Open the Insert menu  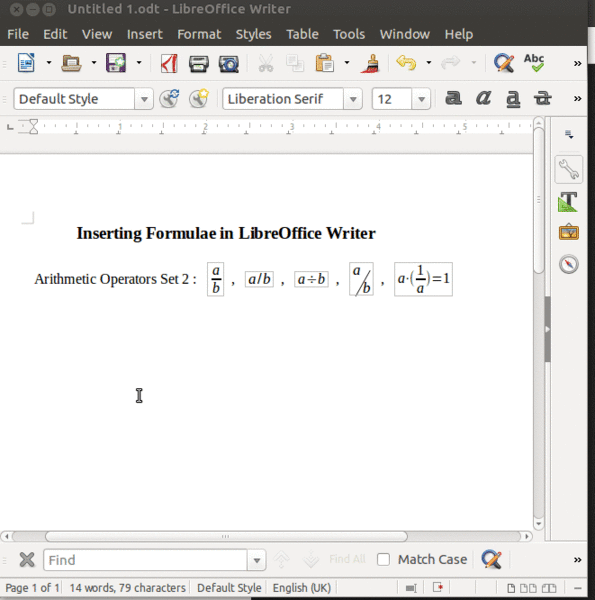pyautogui.click(x=145, y=34)
